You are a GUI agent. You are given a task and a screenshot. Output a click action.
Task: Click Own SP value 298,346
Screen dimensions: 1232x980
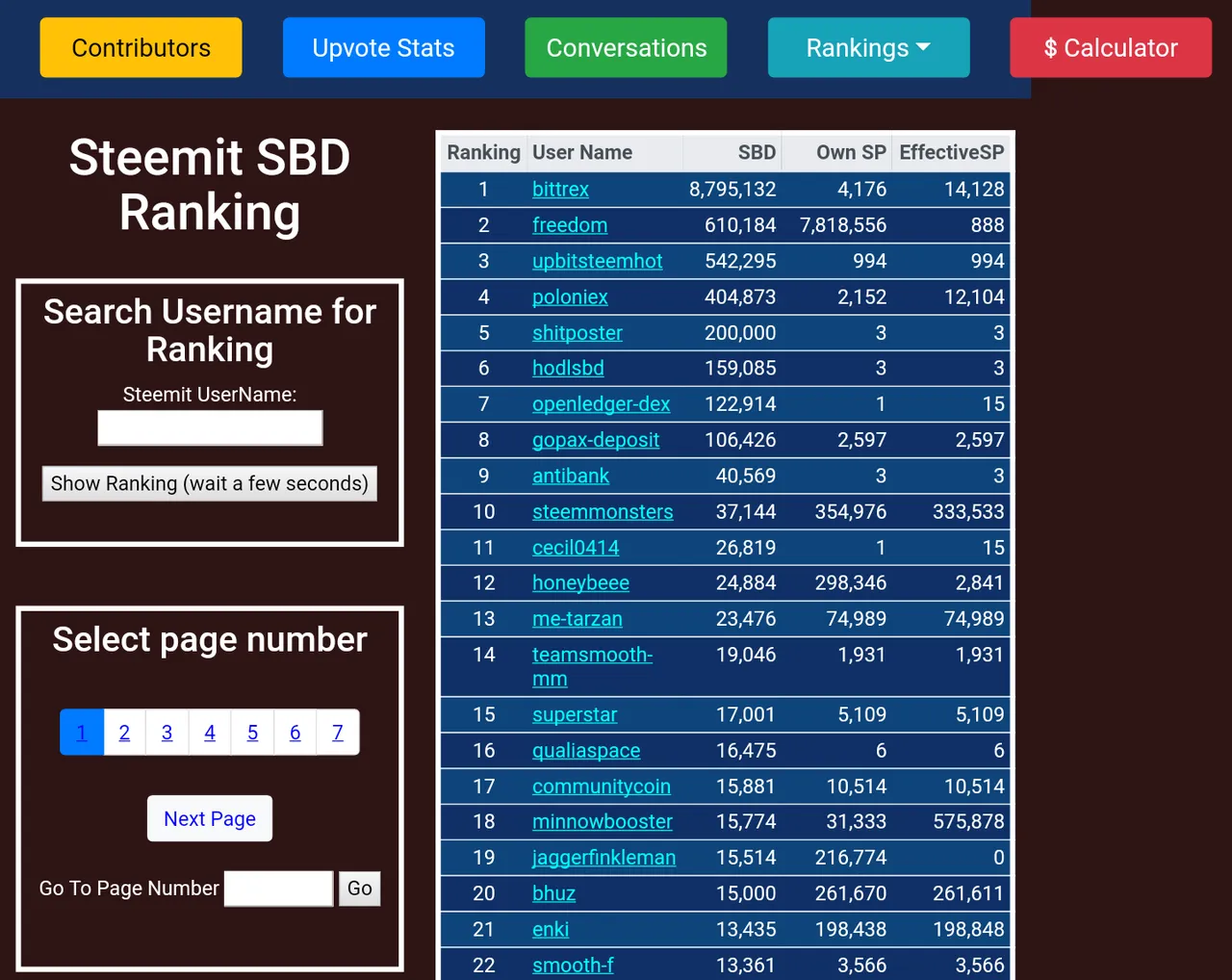(851, 582)
